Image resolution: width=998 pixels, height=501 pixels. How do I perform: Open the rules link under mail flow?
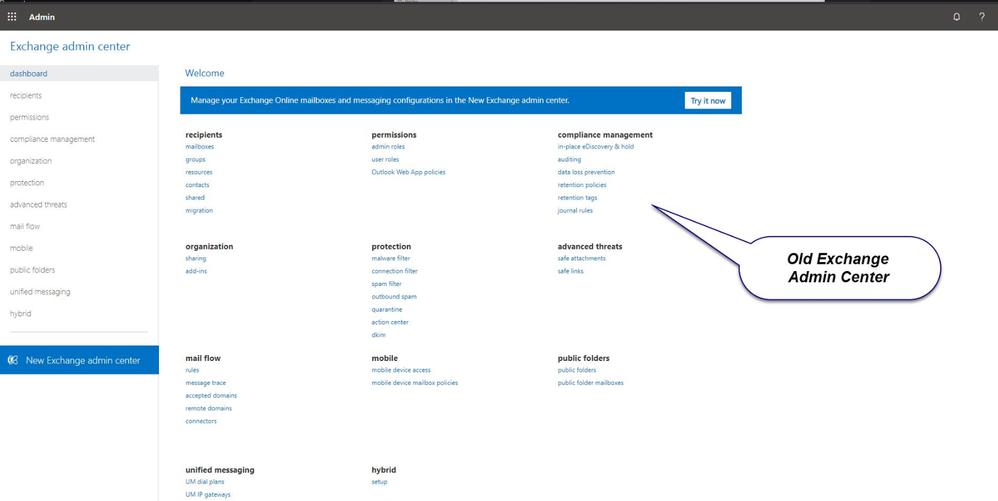pos(192,370)
